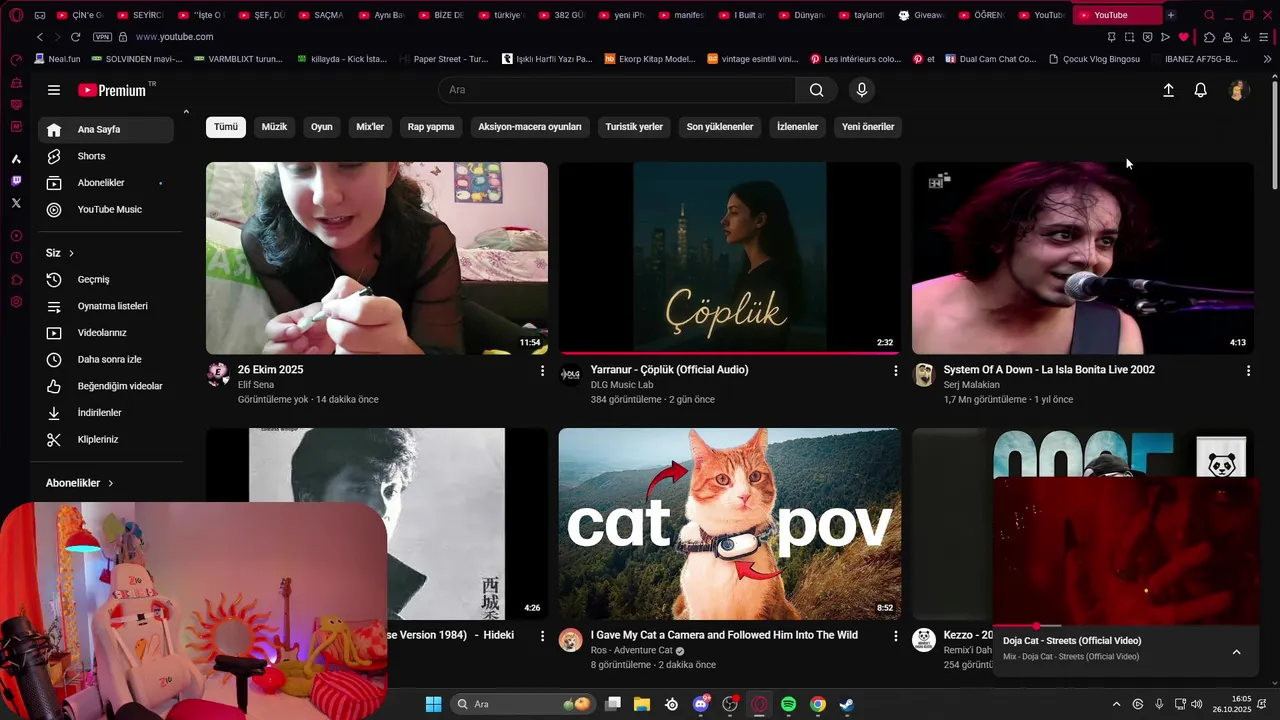1280x720 pixels.
Task: Open Twitch in Opera sidebar
Action: click(x=16, y=181)
